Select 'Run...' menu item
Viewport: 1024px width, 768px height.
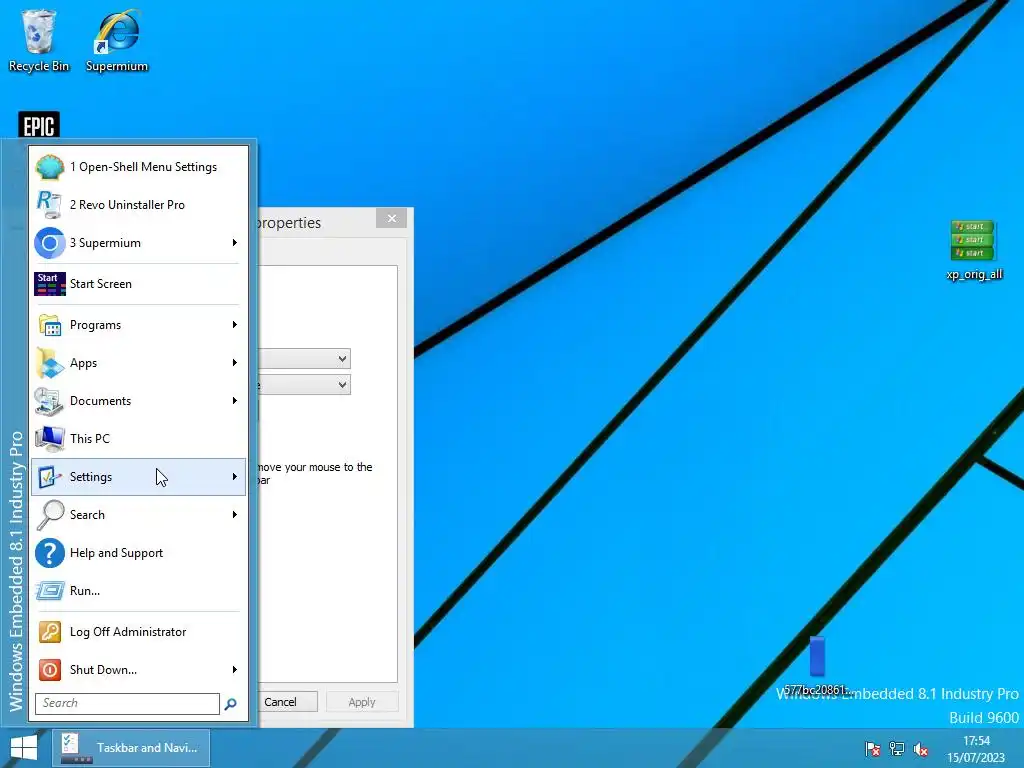point(138,591)
